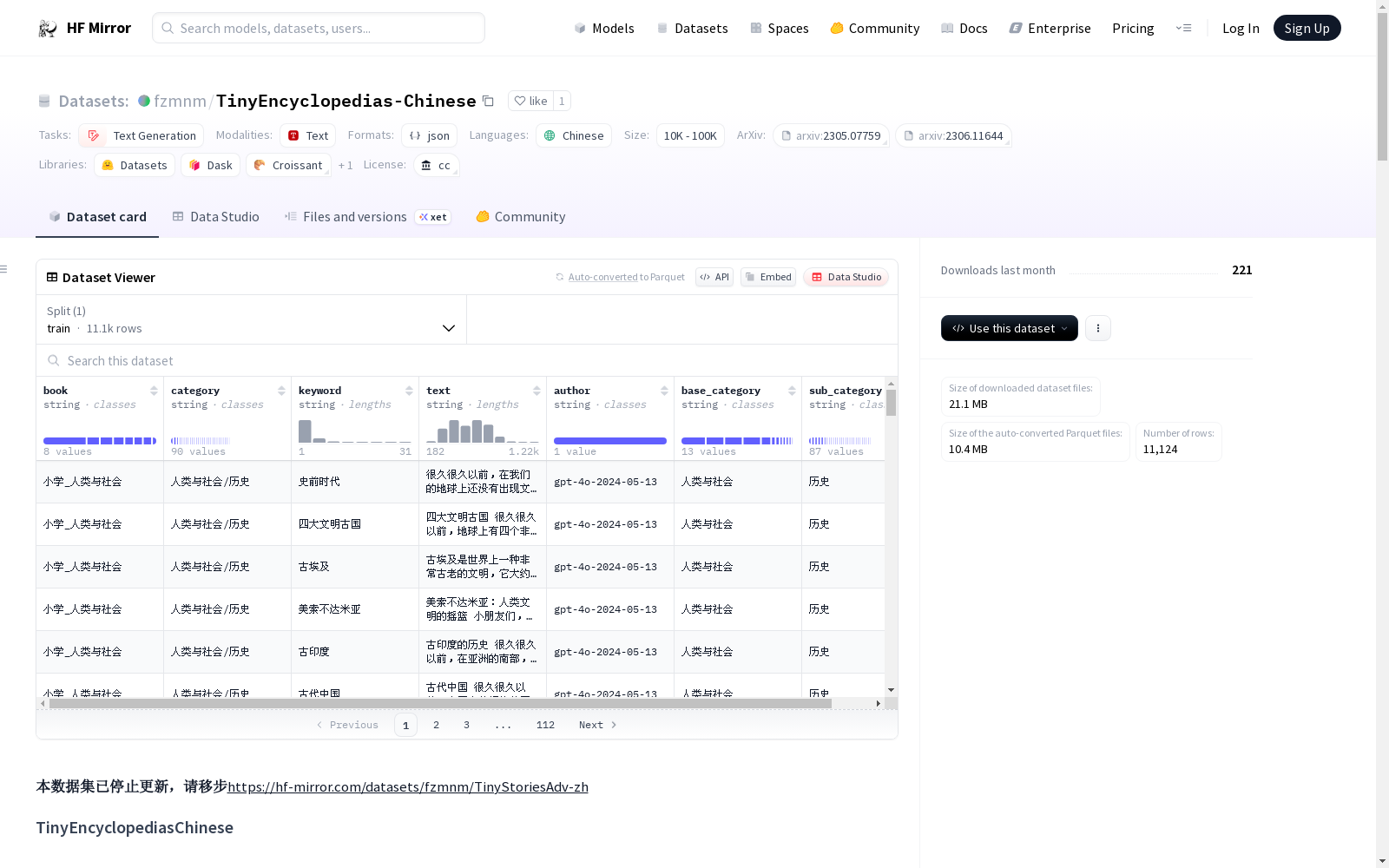Image resolution: width=1389 pixels, height=868 pixels.
Task: Sort the text column
Action: click(x=537, y=391)
